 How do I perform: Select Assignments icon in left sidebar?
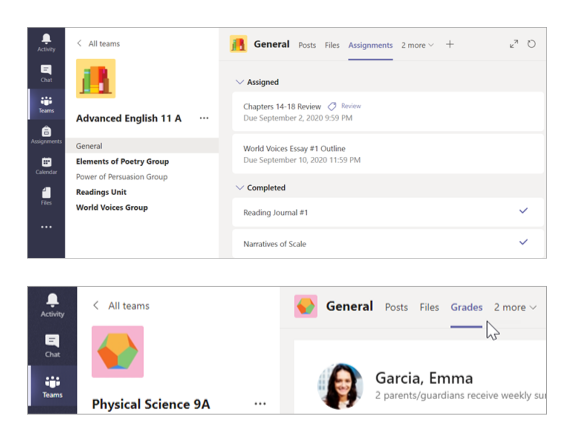tap(46, 135)
